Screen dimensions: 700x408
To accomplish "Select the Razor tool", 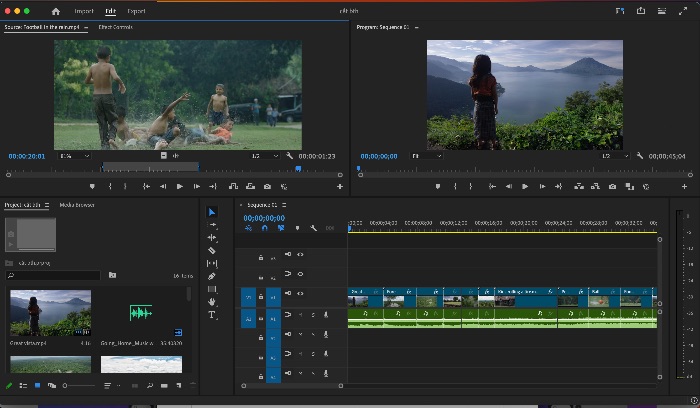I will (212, 250).
